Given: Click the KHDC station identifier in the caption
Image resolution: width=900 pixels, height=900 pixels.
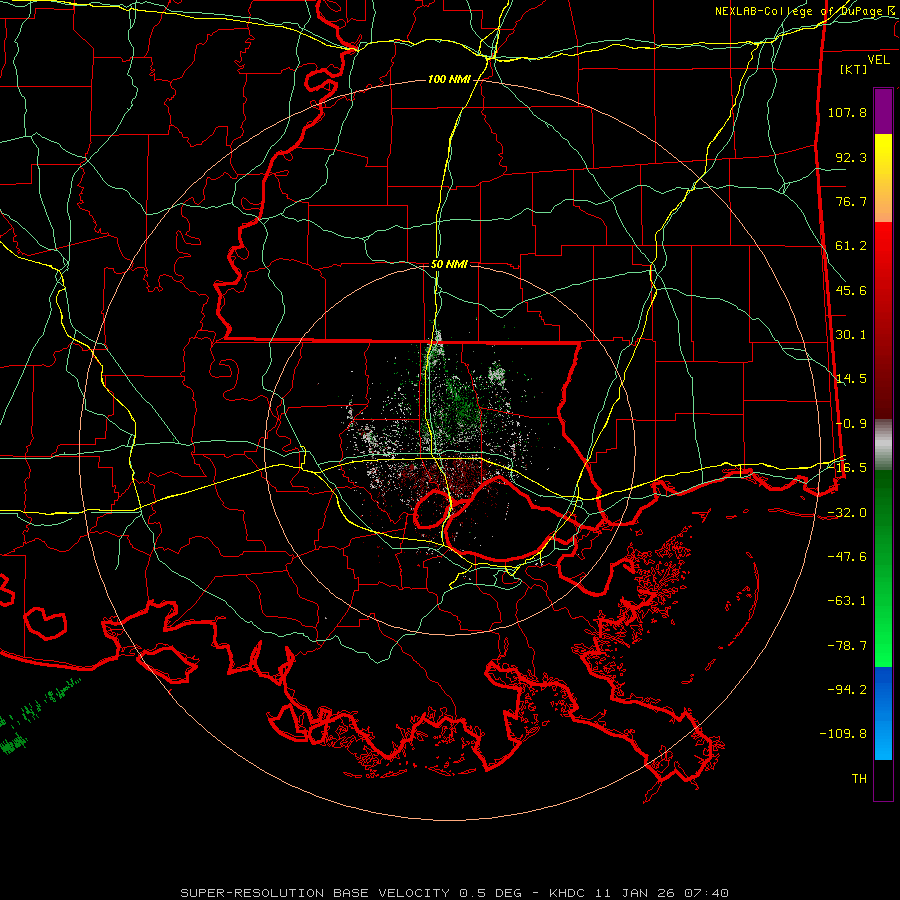Looking at the screenshot, I should click(566, 893).
